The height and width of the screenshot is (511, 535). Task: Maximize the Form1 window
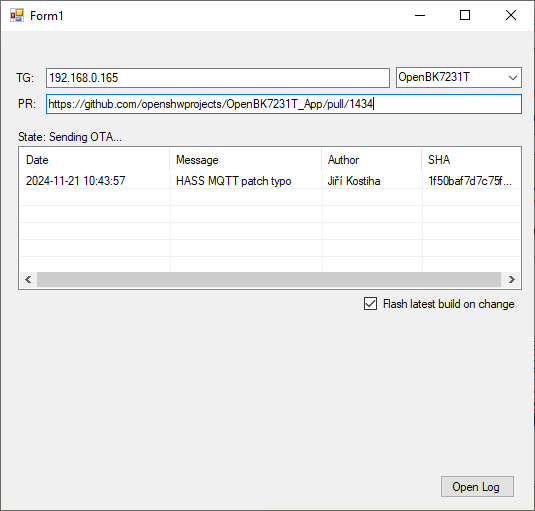pyautogui.click(x=465, y=15)
